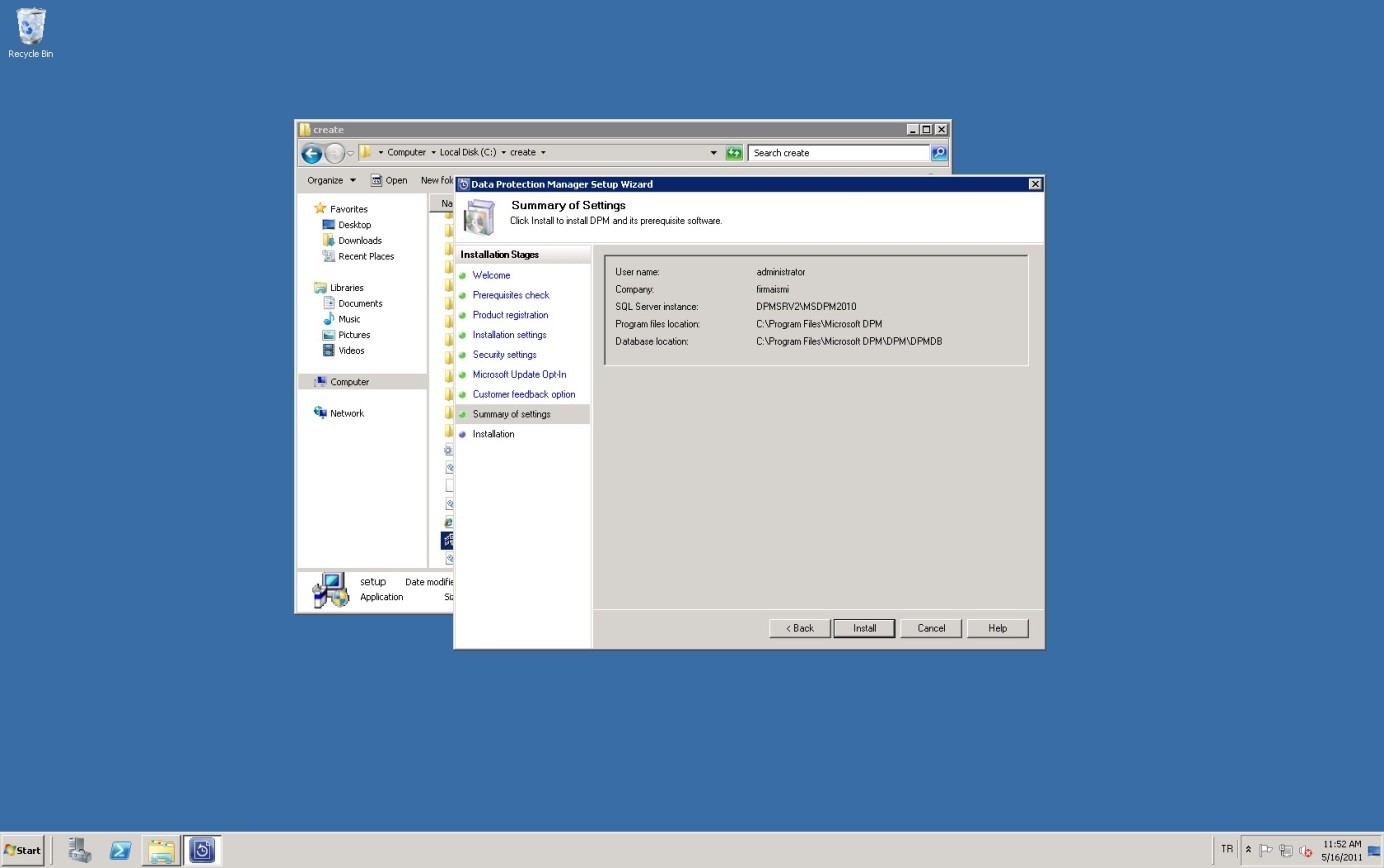Refresh the create folder address bar
The width and height of the screenshot is (1384, 868).
(x=734, y=153)
